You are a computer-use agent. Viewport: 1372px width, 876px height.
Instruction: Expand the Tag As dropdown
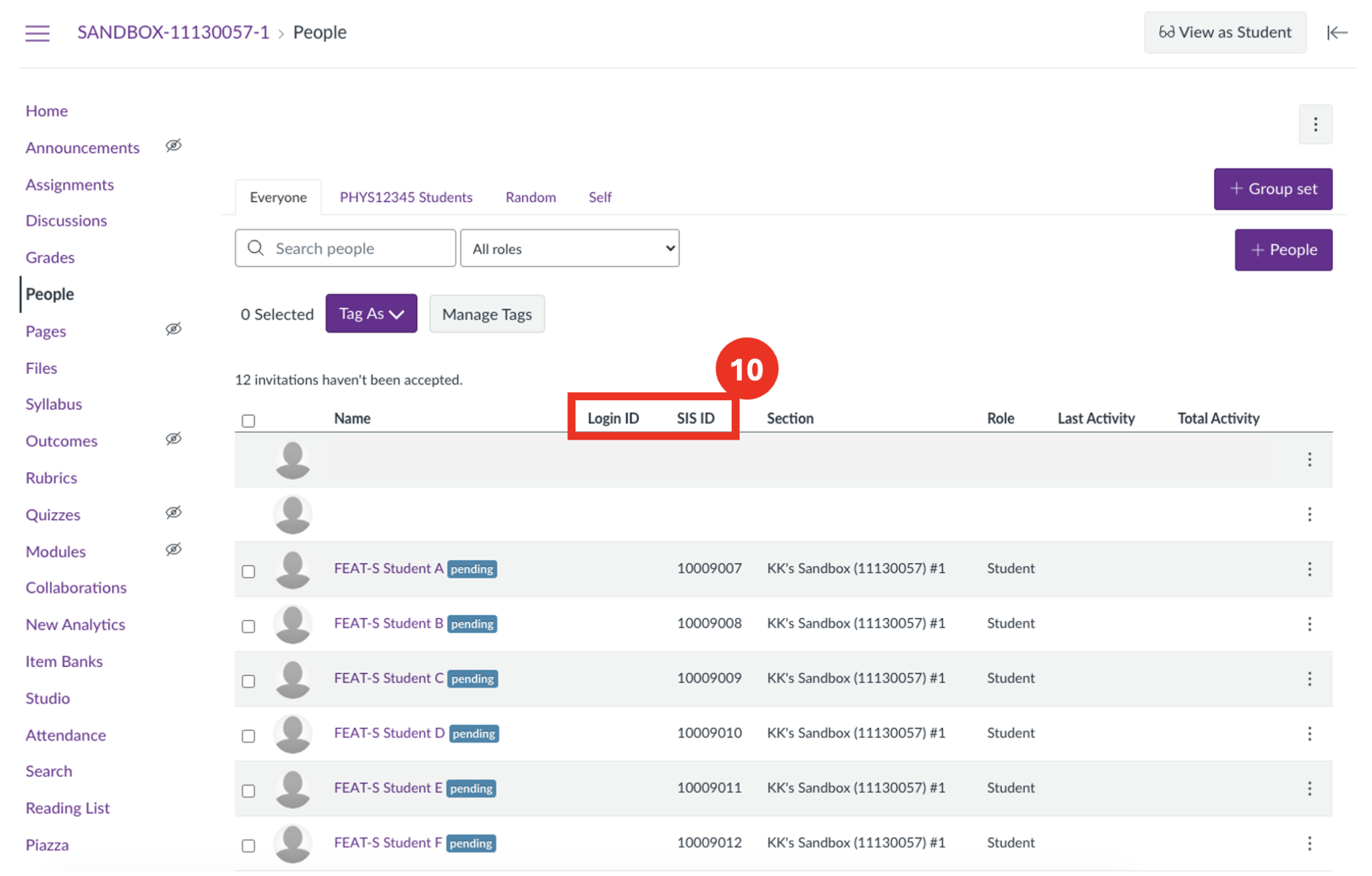click(x=370, y=313)
